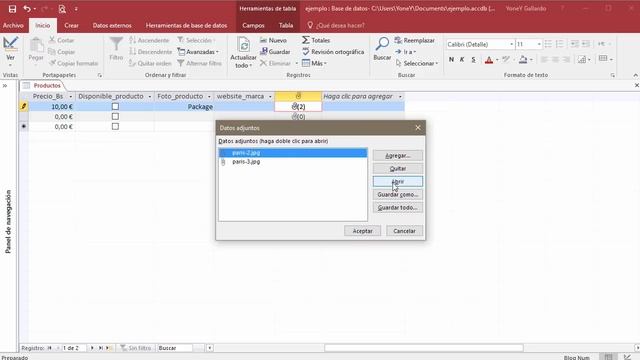The image size is (640, 360).
Task: Click the Ir a dropdown
Action: click(406, 52)
